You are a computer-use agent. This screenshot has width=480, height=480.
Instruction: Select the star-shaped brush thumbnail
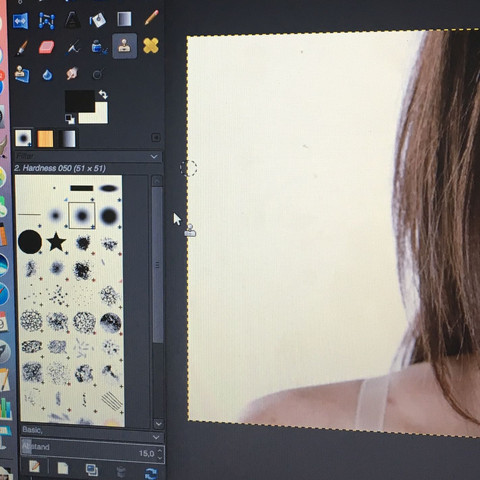(x=56, y=241)
